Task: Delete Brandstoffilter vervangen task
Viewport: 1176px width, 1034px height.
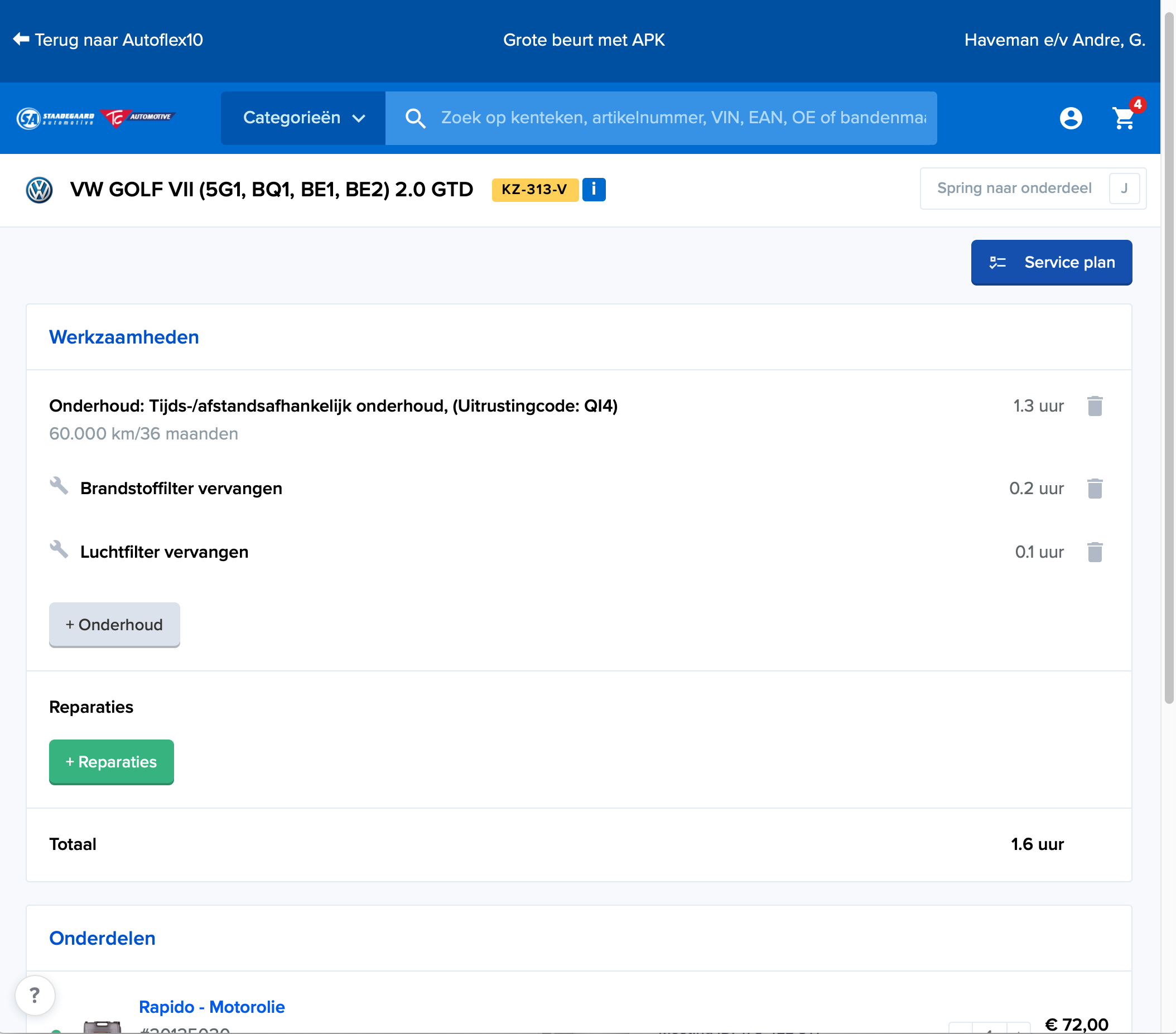Action: click(x=1095, y=488)
